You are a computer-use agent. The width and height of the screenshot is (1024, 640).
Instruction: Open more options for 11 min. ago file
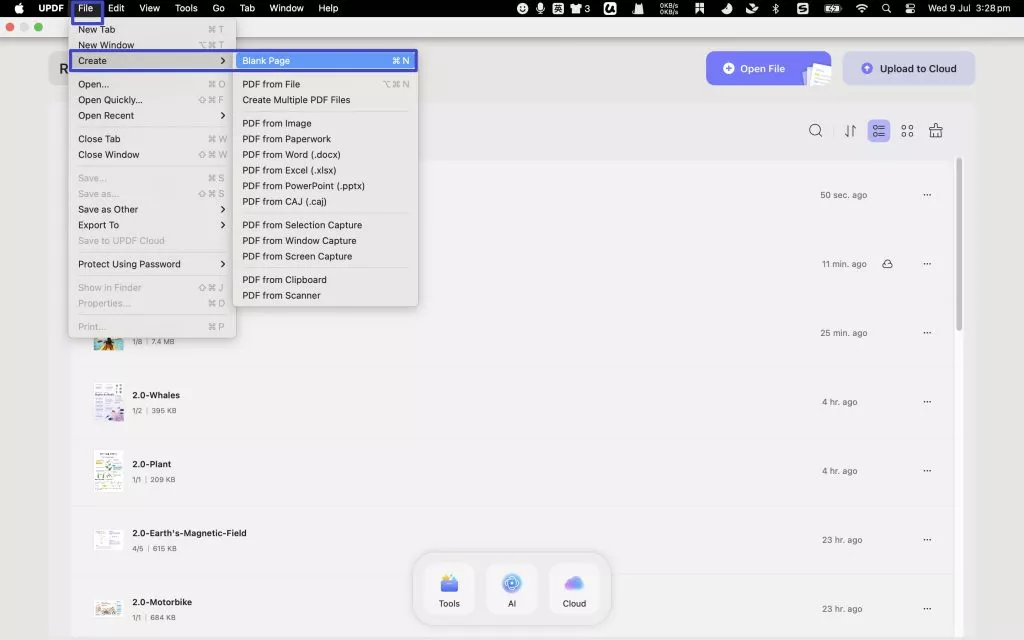pos(927,264)
